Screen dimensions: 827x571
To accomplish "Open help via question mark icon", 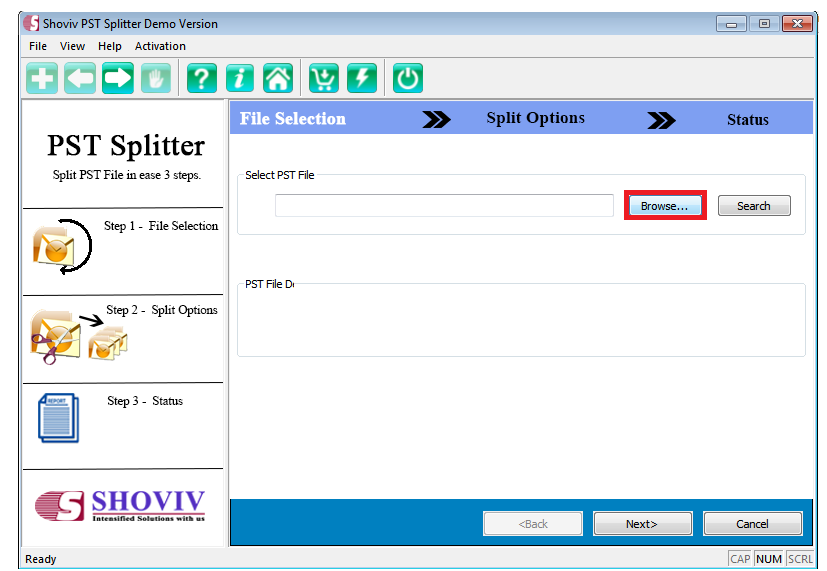I will pyautogui.click(x=202, y=79).
